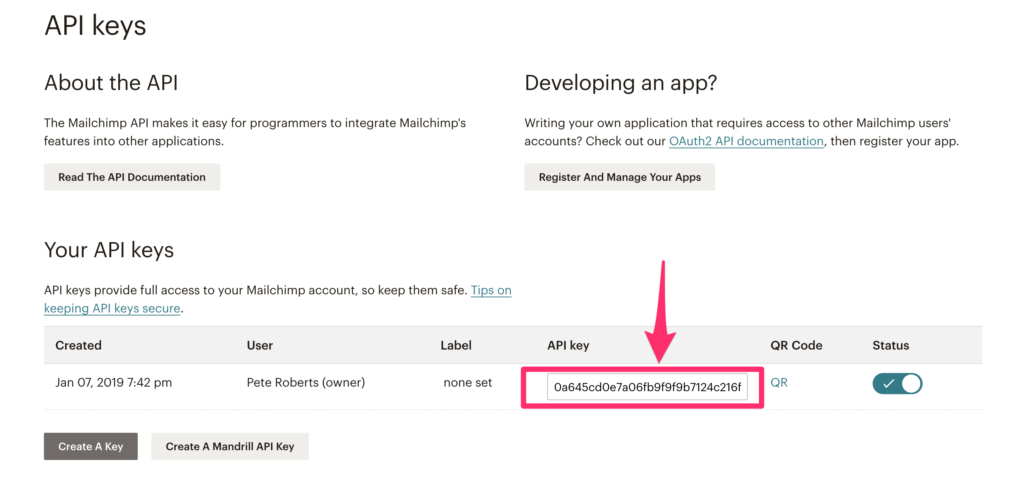Click the Created column header
The height and width of the screenshot is (488, 1024).
(x=78, y=345)
